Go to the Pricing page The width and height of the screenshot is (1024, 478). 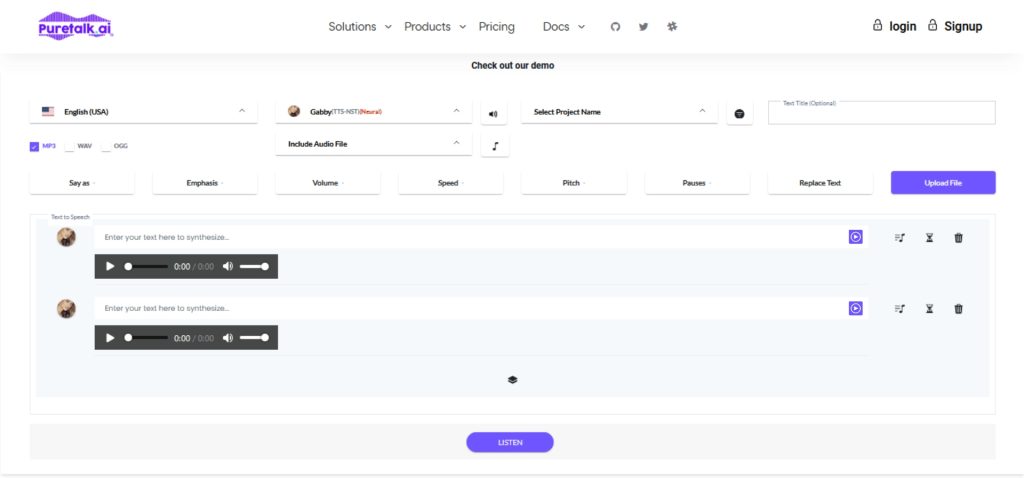[496, 27]
